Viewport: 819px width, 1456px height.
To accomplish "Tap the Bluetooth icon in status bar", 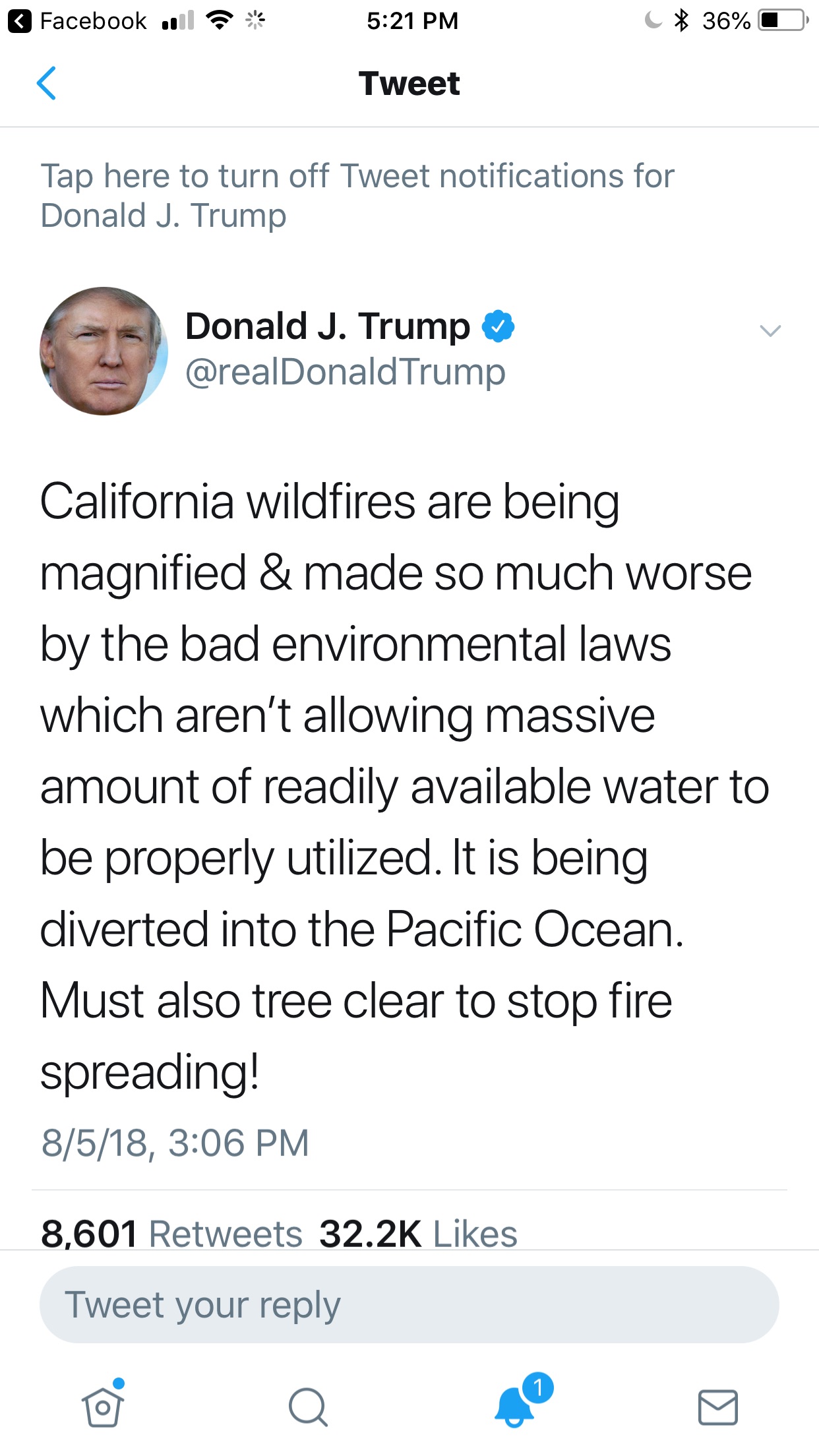I will click(x=682, y=20).
